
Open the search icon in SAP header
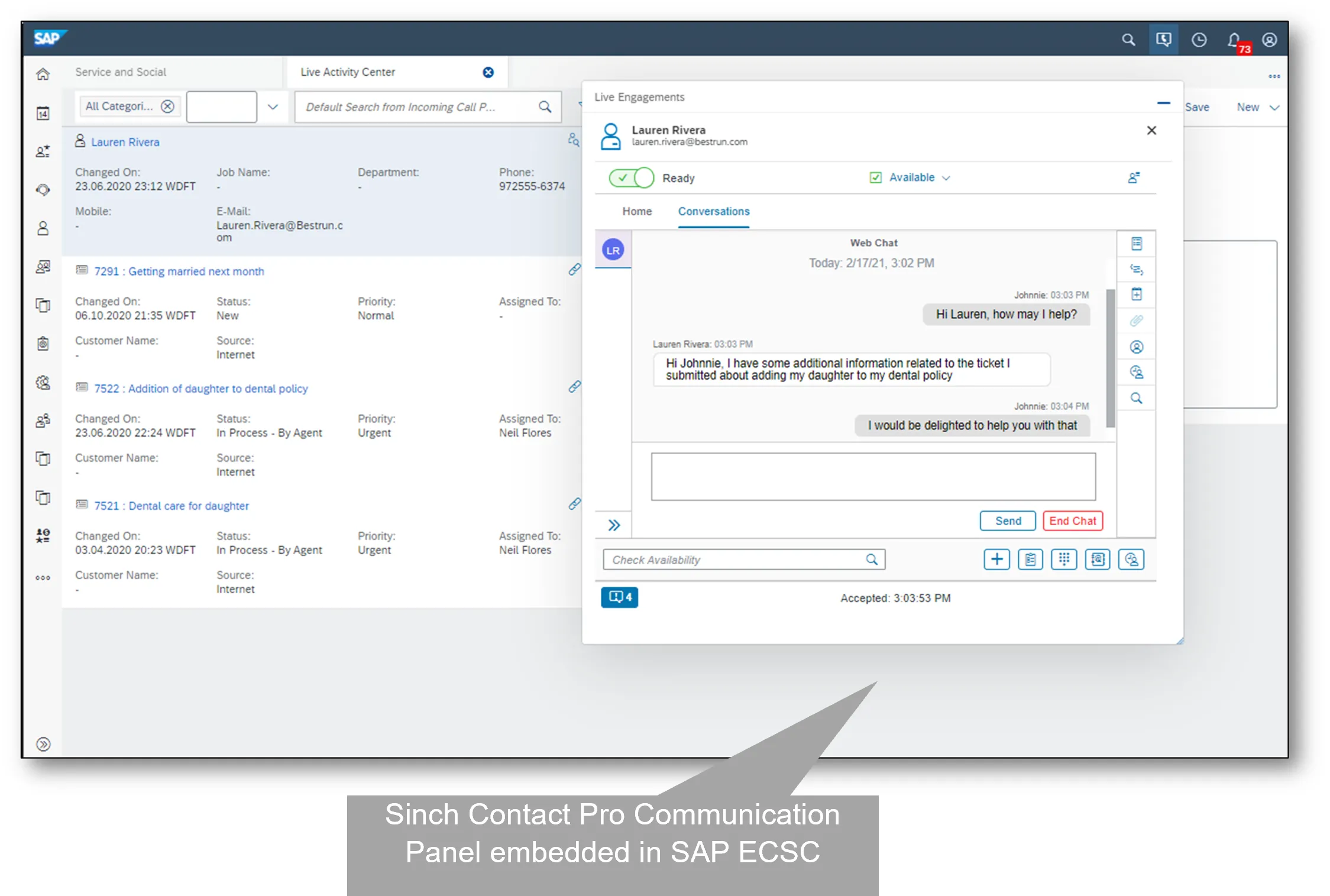click(1128, 40)
